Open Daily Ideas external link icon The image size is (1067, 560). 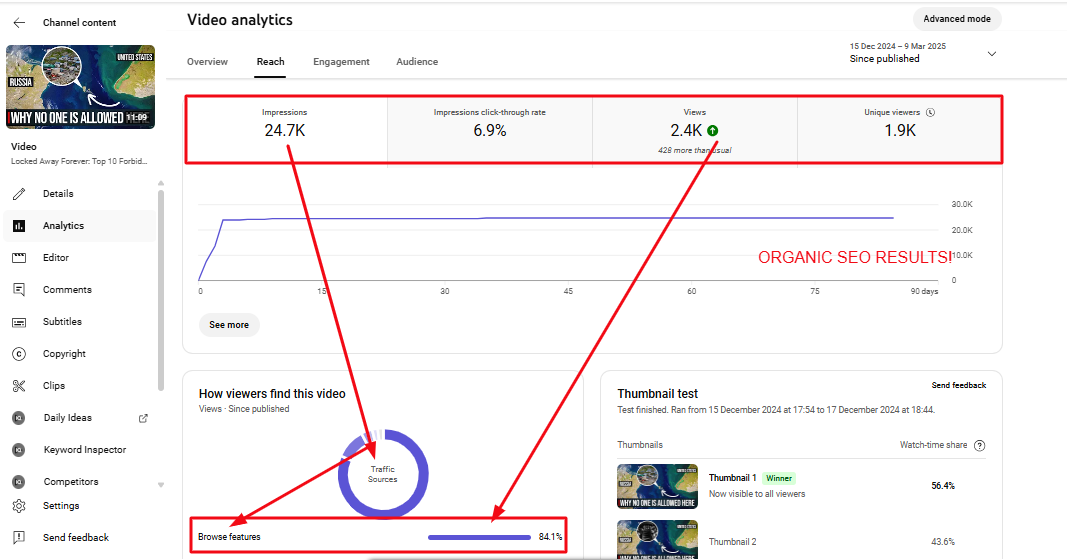[143, 418]
